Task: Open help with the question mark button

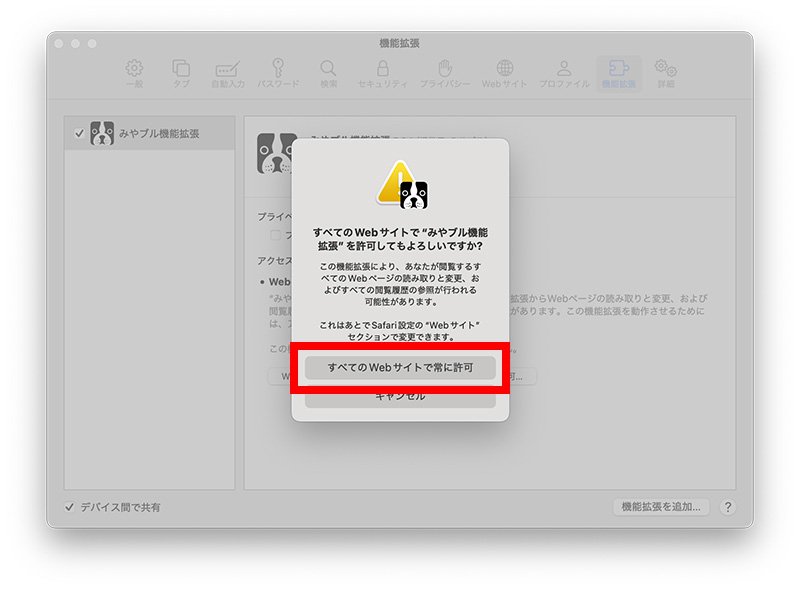Action: point(728,507)
